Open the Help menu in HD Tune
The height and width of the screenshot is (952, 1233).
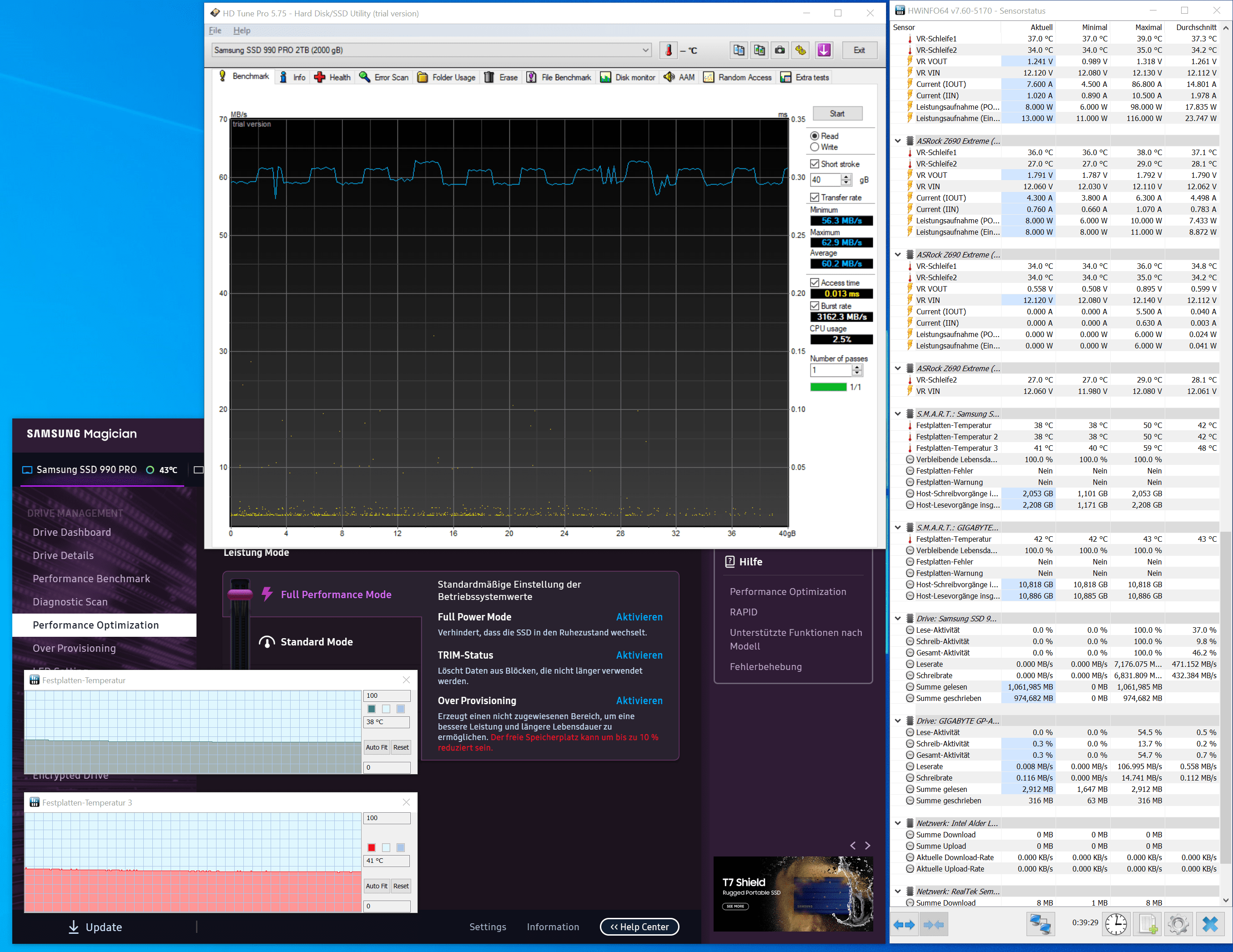tap(242, 30)
